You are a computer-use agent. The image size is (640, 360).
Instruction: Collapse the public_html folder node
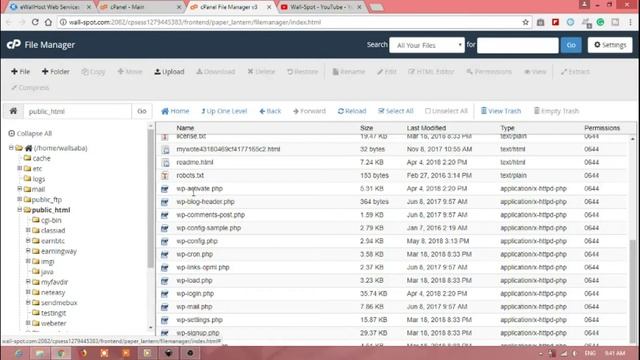point(19,209)
